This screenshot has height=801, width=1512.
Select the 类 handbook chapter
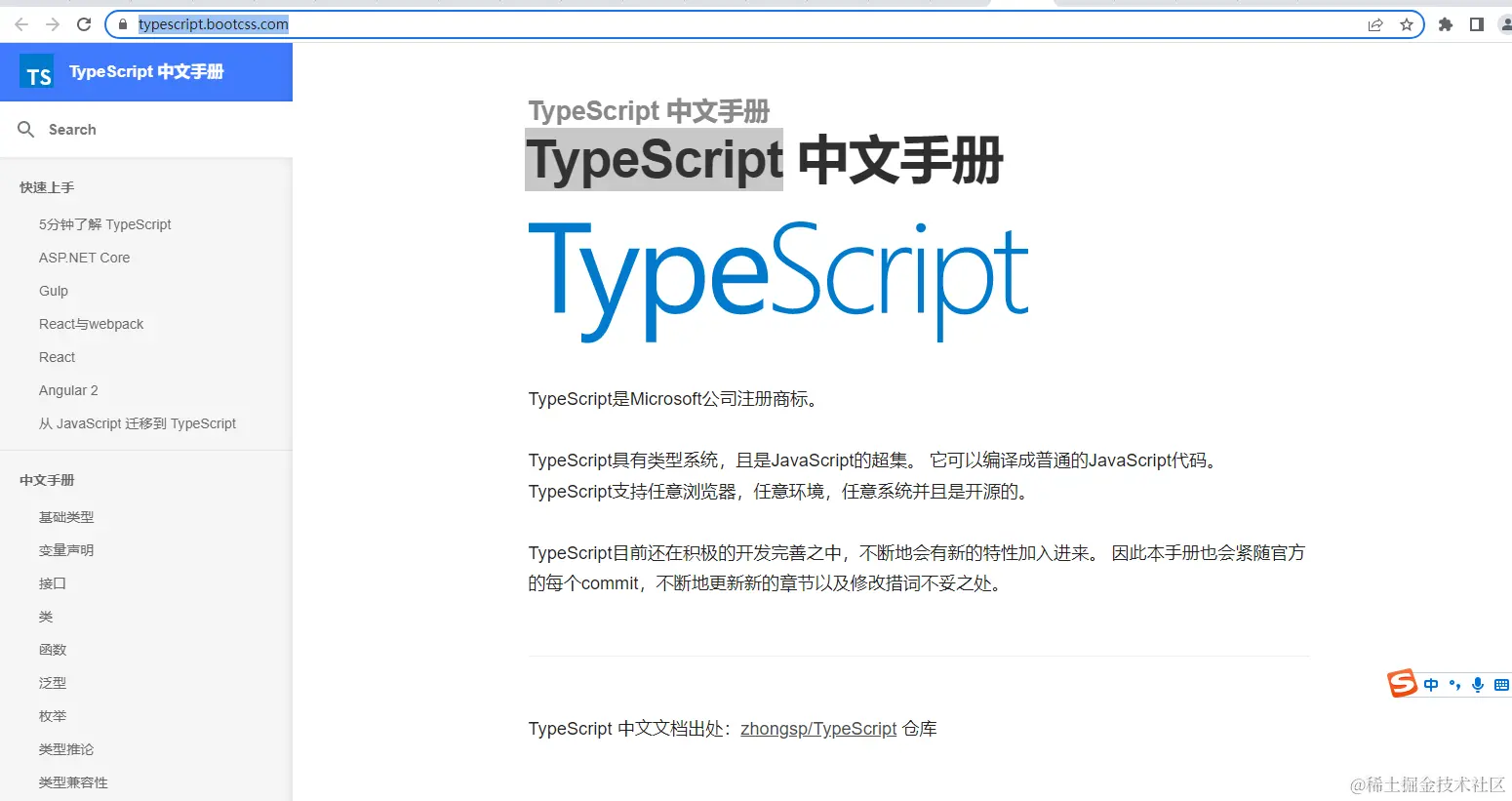[46, 617]
